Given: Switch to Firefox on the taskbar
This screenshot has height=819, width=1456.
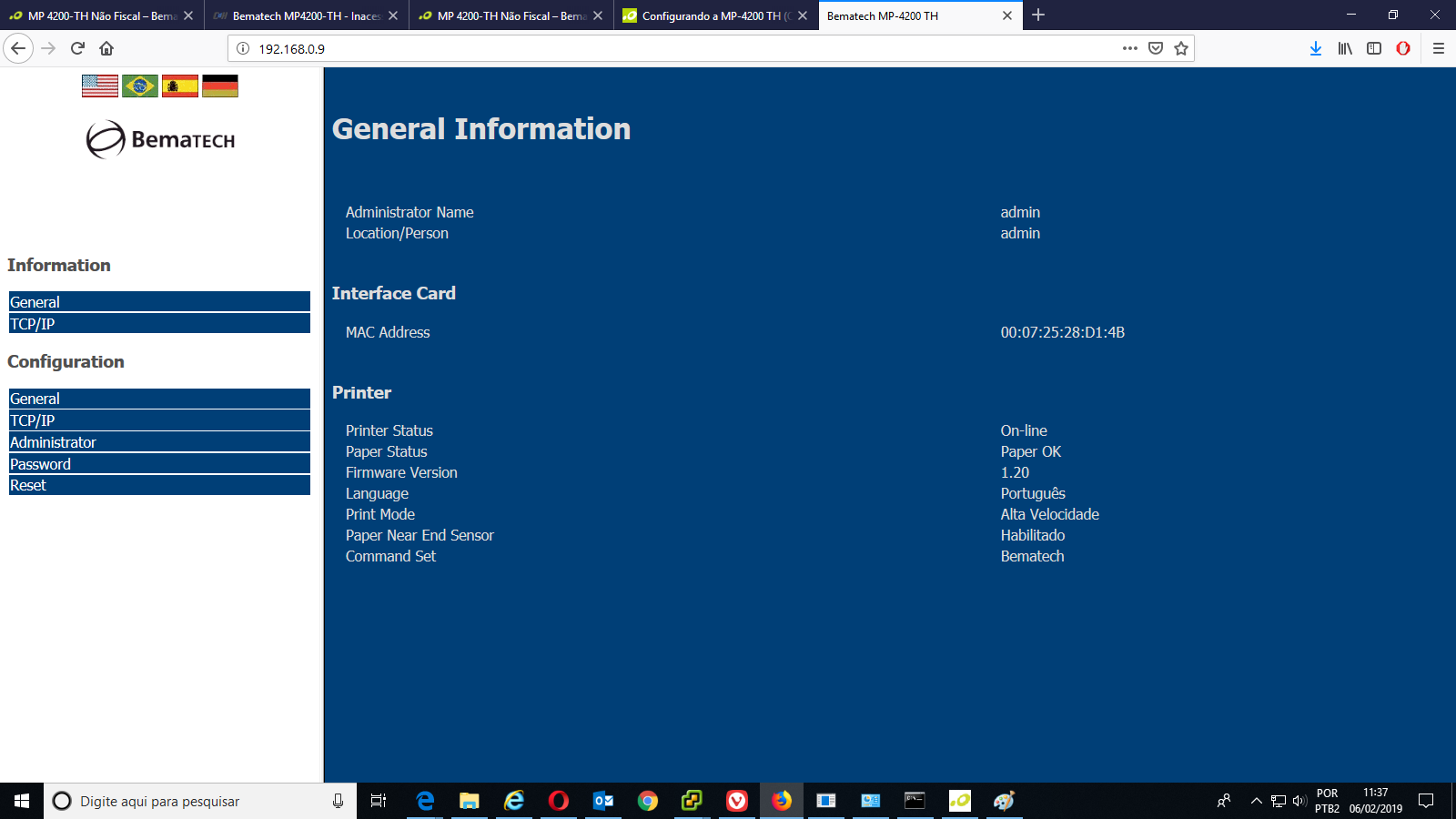Looking at the screenshot, I should 782,801.
